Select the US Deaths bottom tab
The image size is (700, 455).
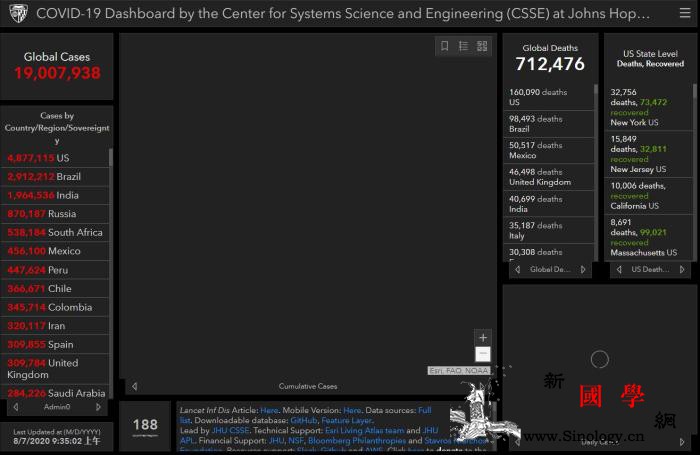650,269
